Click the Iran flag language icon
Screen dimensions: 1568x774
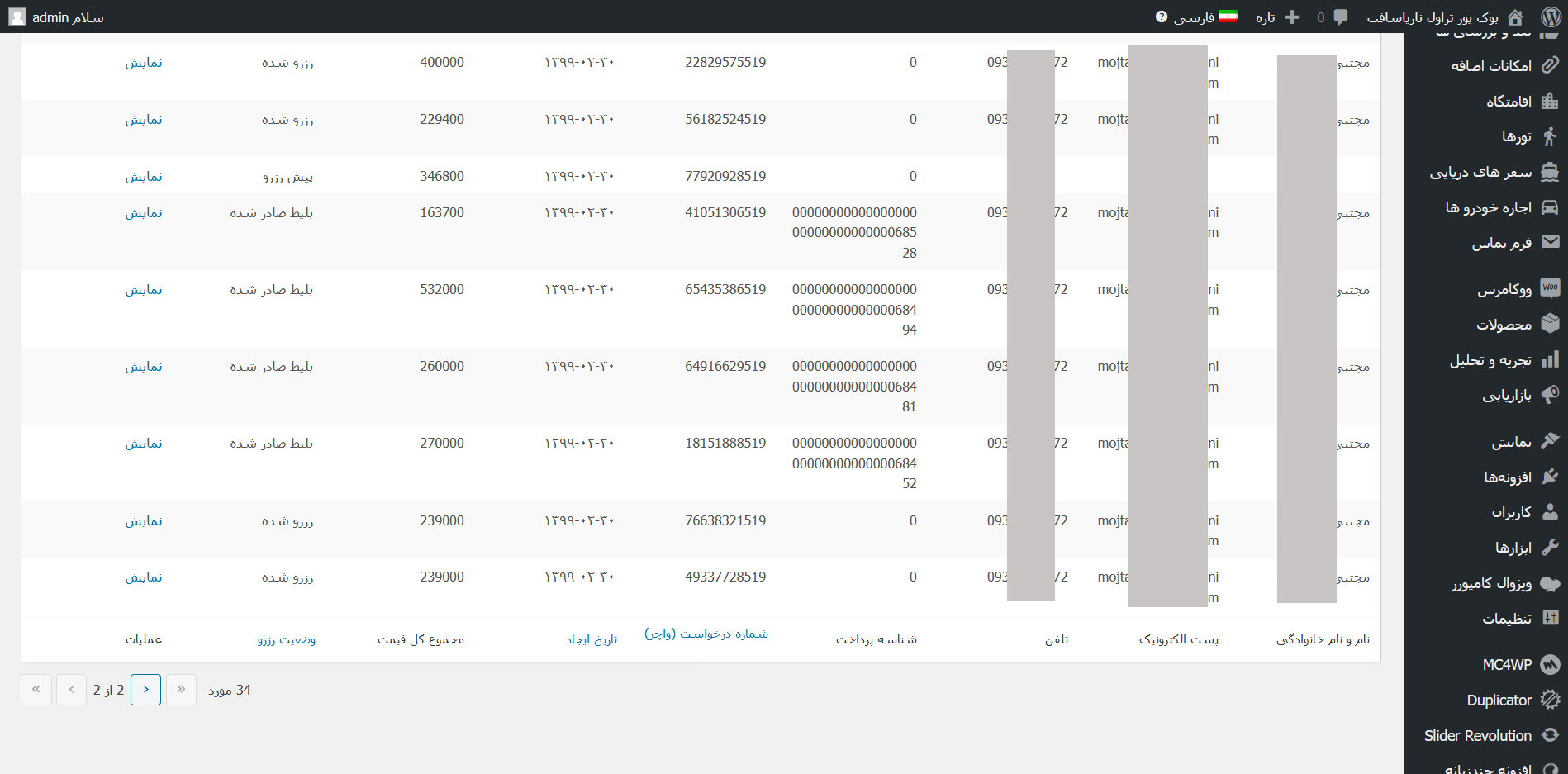[1228, 17]
